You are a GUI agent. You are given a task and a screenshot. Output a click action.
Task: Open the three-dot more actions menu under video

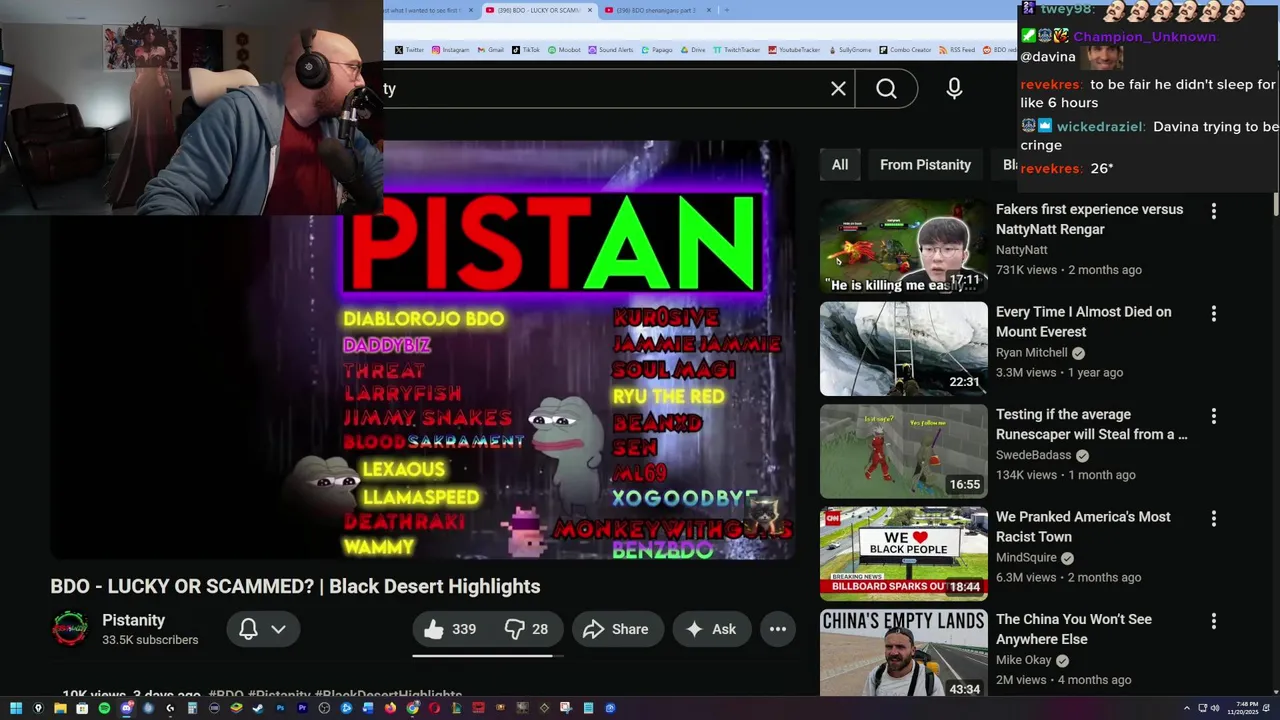pyautogui.click(x=777, y=629)
